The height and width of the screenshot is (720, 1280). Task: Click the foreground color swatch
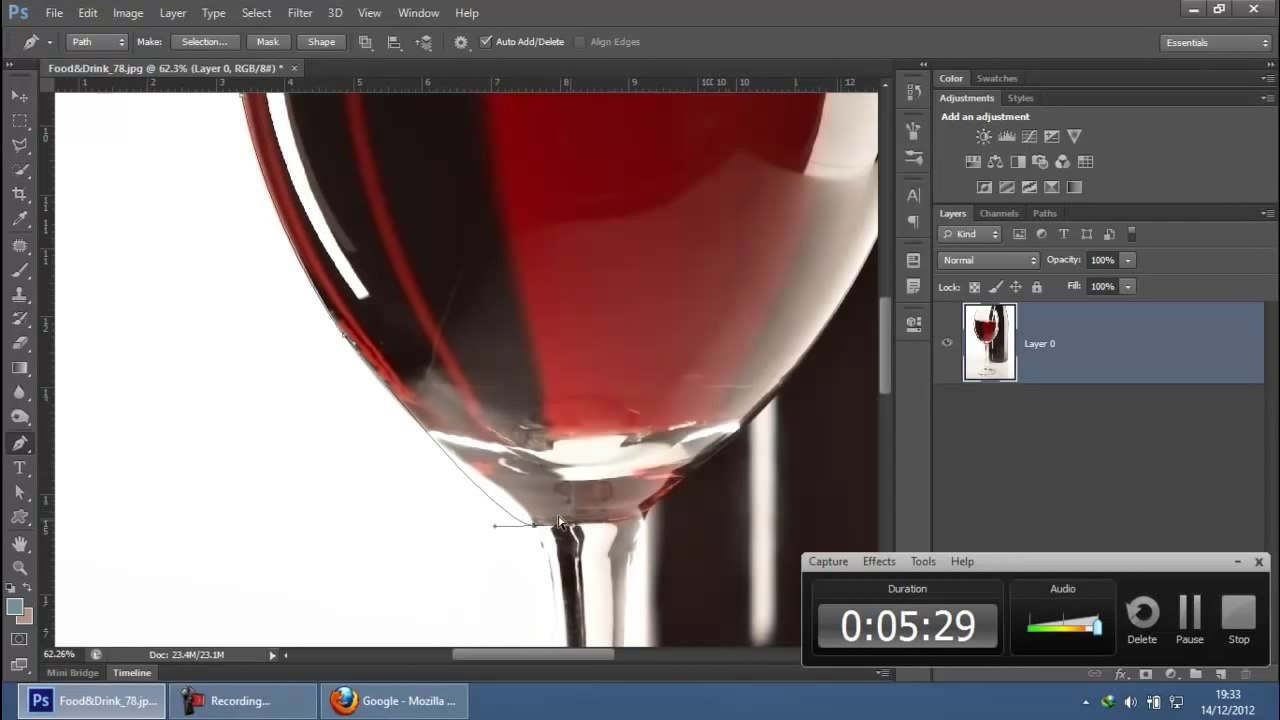[14, 607]
